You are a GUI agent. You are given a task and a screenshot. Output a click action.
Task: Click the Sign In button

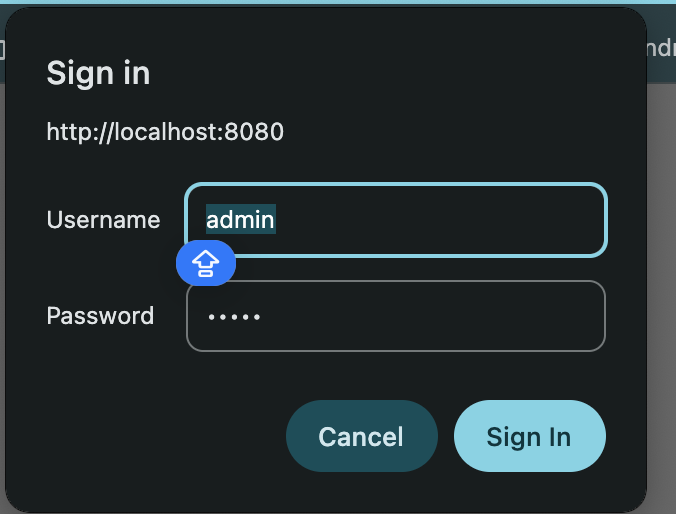(529, 436)
